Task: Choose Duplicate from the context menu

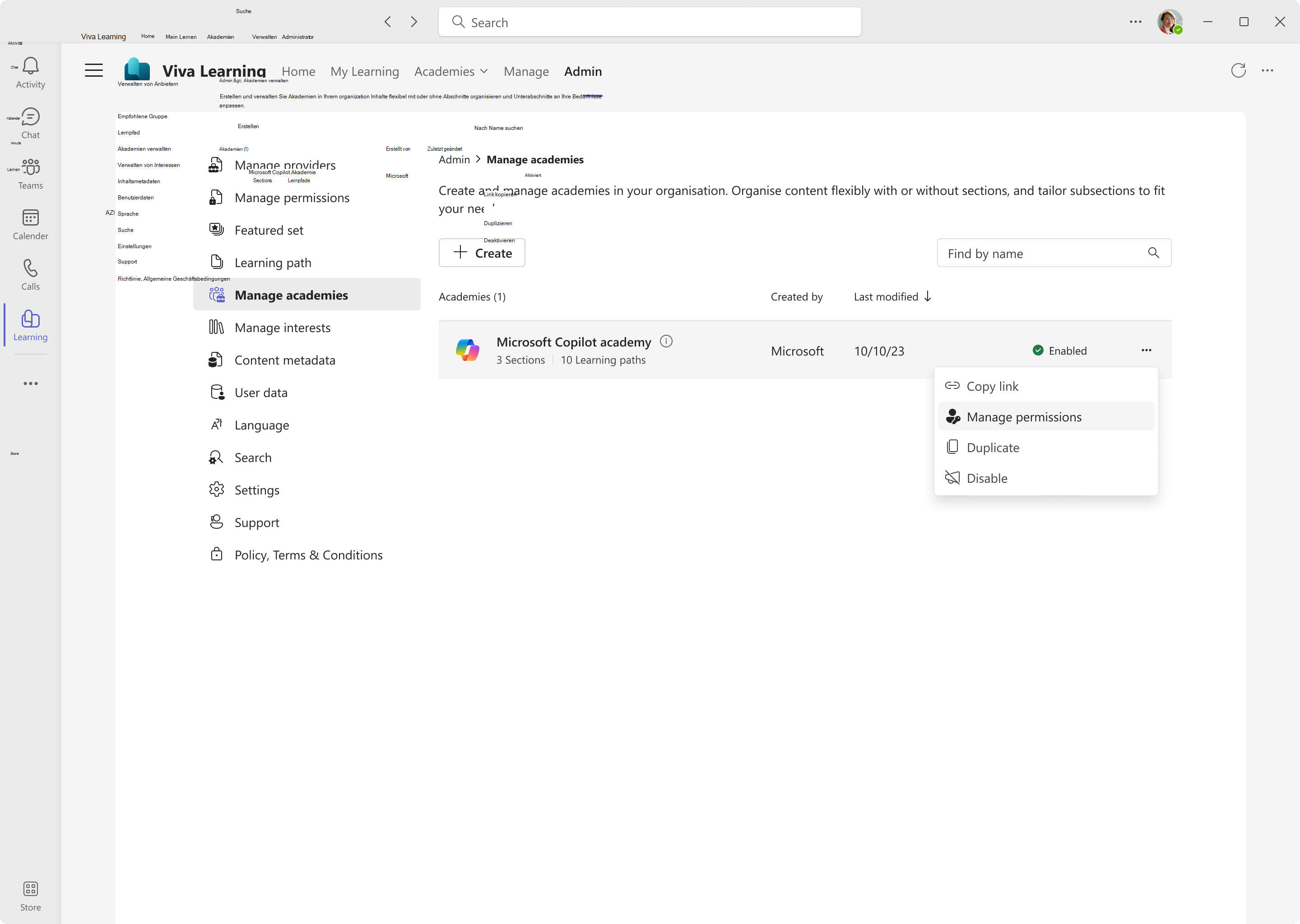Action: (993, 447)
